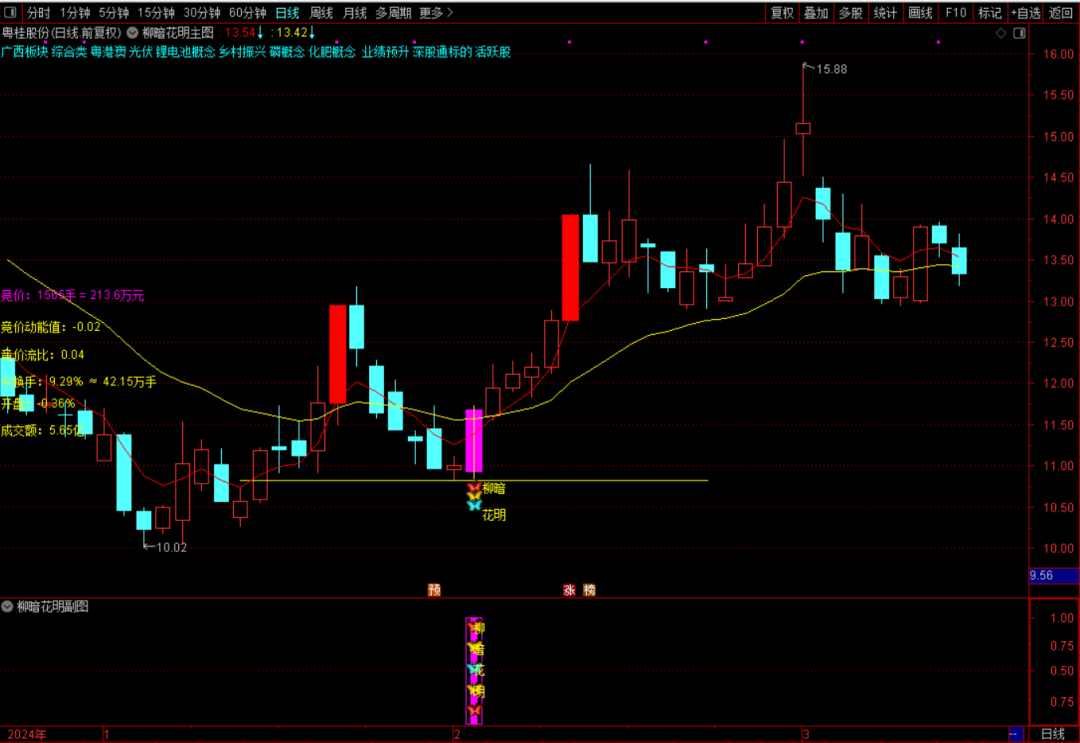Toggle the left sidebar panel icon
This screenshot has width=1080, height=743.
click(x=10, y=12)
